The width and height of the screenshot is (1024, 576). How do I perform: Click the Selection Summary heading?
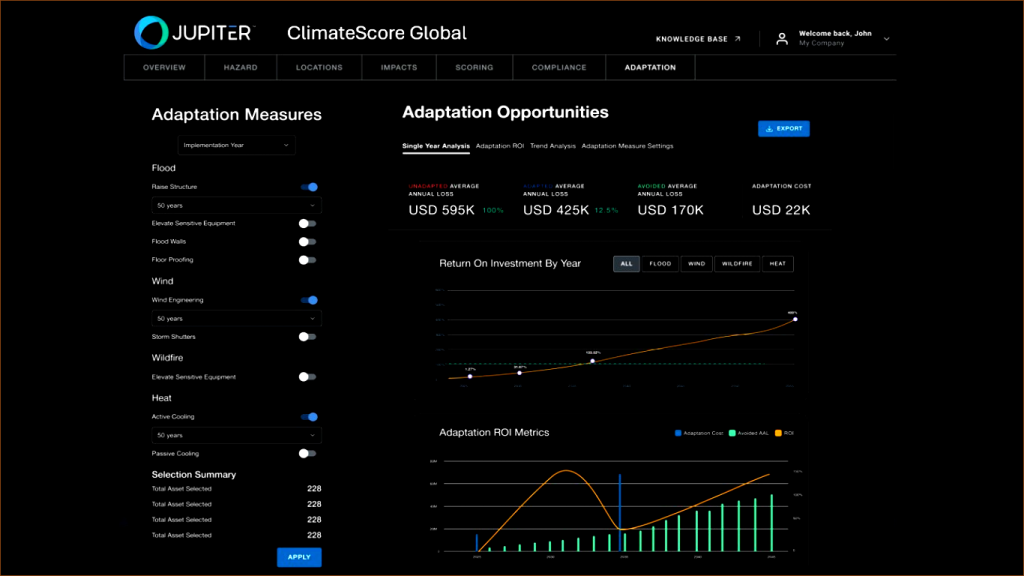pos(194,475)
